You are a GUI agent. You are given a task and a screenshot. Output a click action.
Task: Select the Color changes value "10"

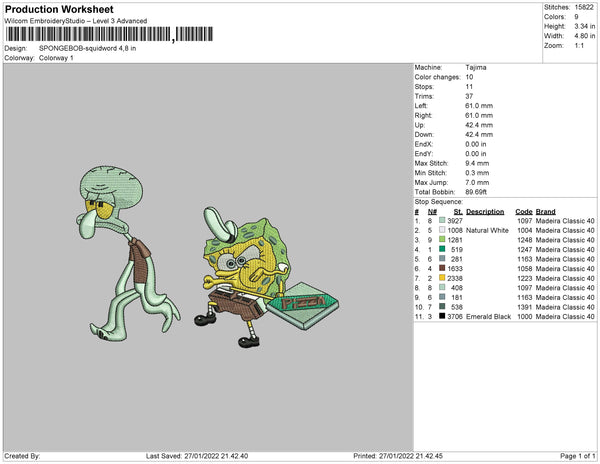(x=469, y=77)
